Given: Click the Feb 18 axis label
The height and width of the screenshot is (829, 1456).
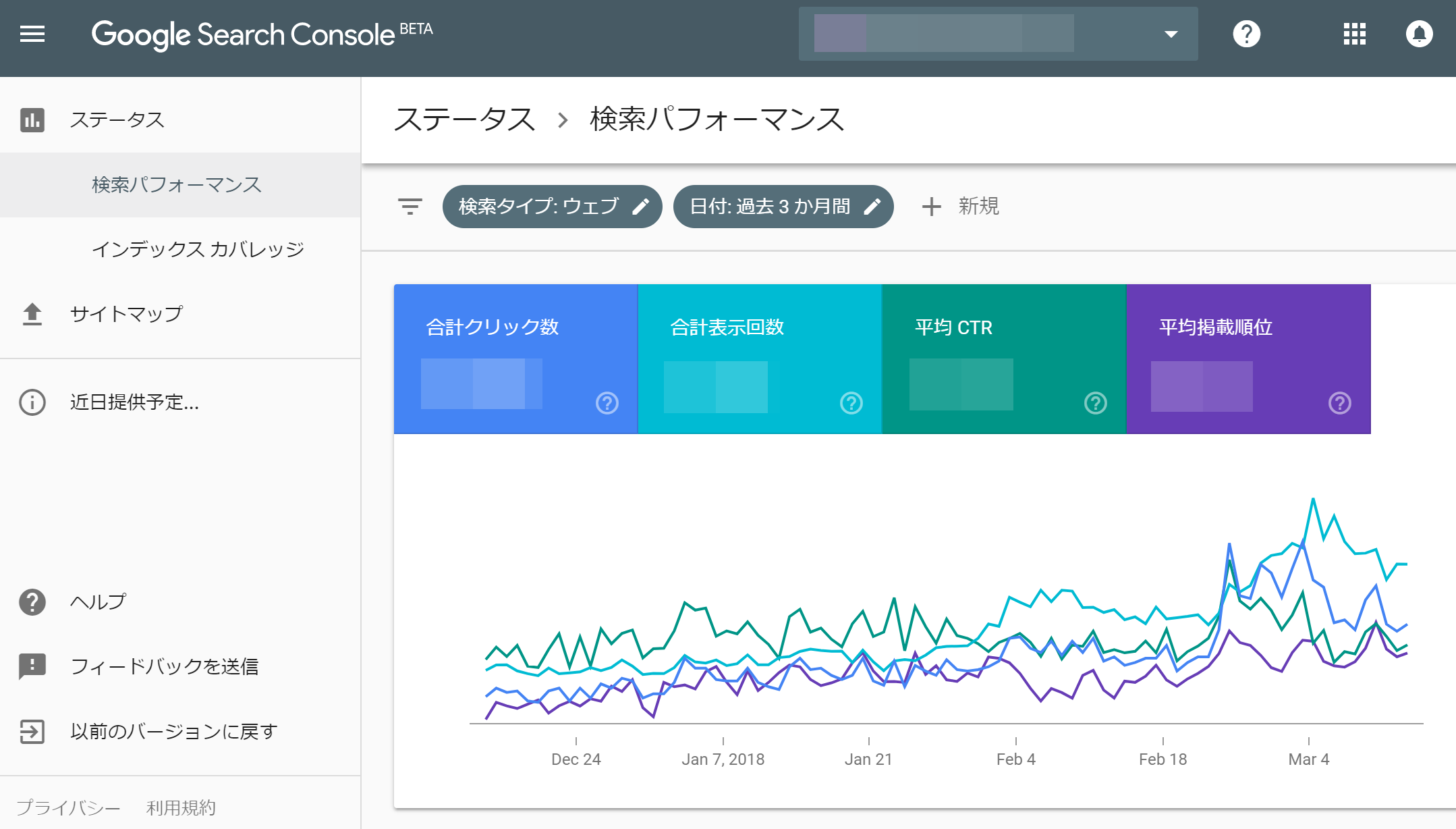Looking at the screenshot, I should tap(1163, 759).
